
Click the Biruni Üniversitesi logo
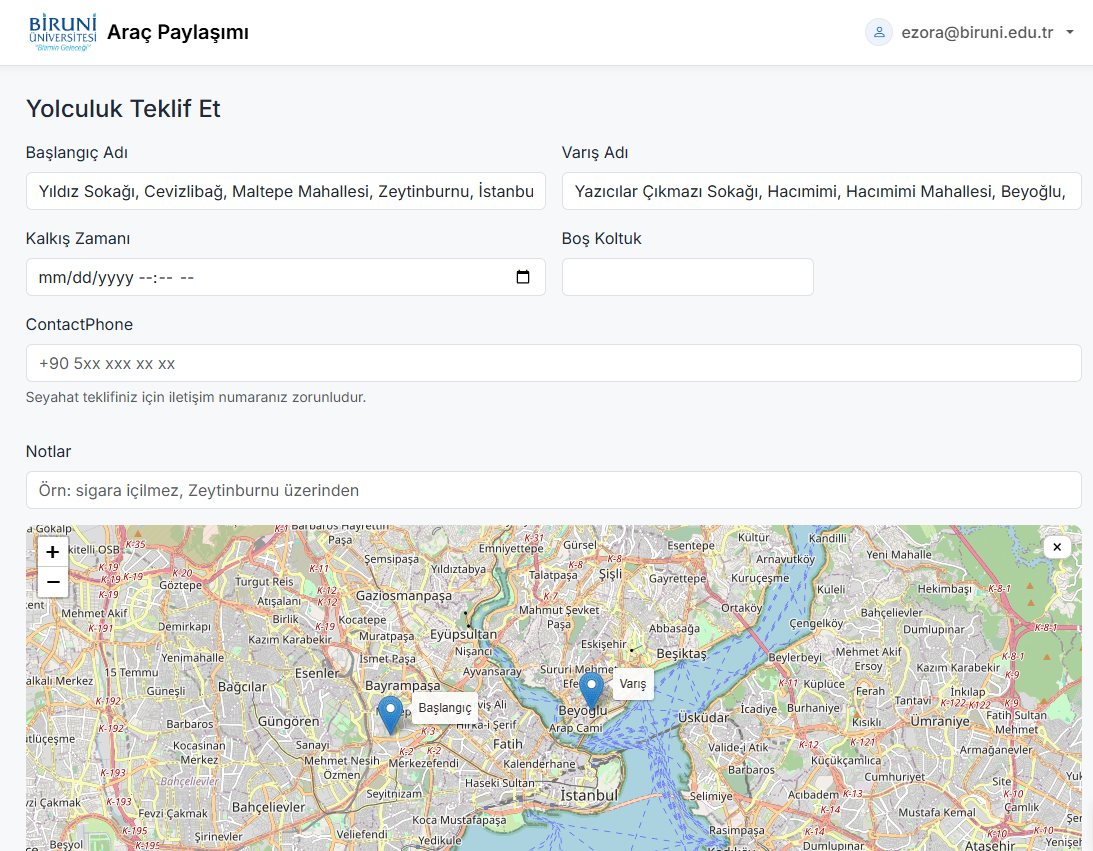point(63,32)
